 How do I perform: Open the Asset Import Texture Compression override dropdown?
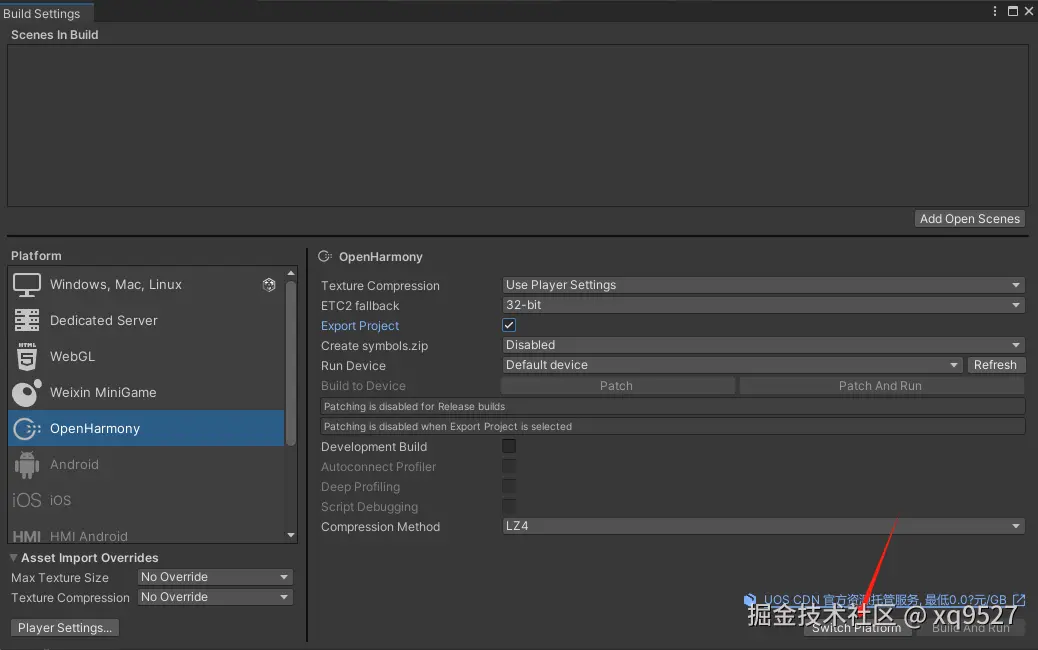(215, 597)
